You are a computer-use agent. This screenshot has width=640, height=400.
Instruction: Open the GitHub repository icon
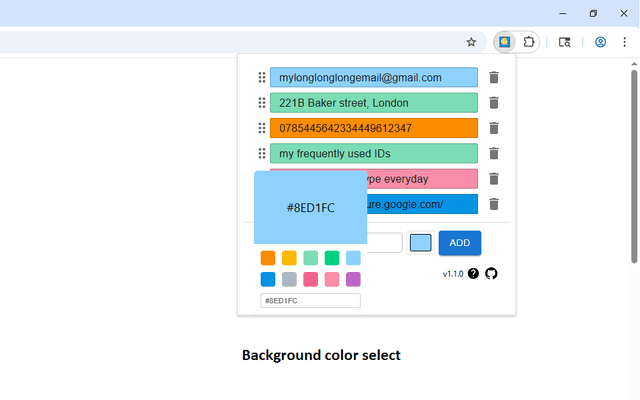pyautogui.click(x=491, y=273)
